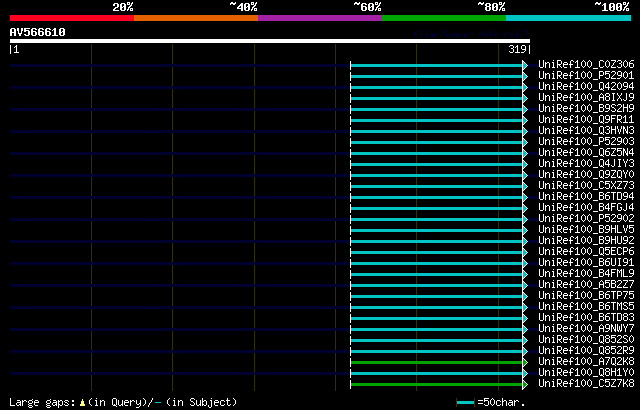Viewport: 640px width, 410px height.
Task: Choose the UniRef100_Q4JIY3 entry
Action: [x=586, y=164]
